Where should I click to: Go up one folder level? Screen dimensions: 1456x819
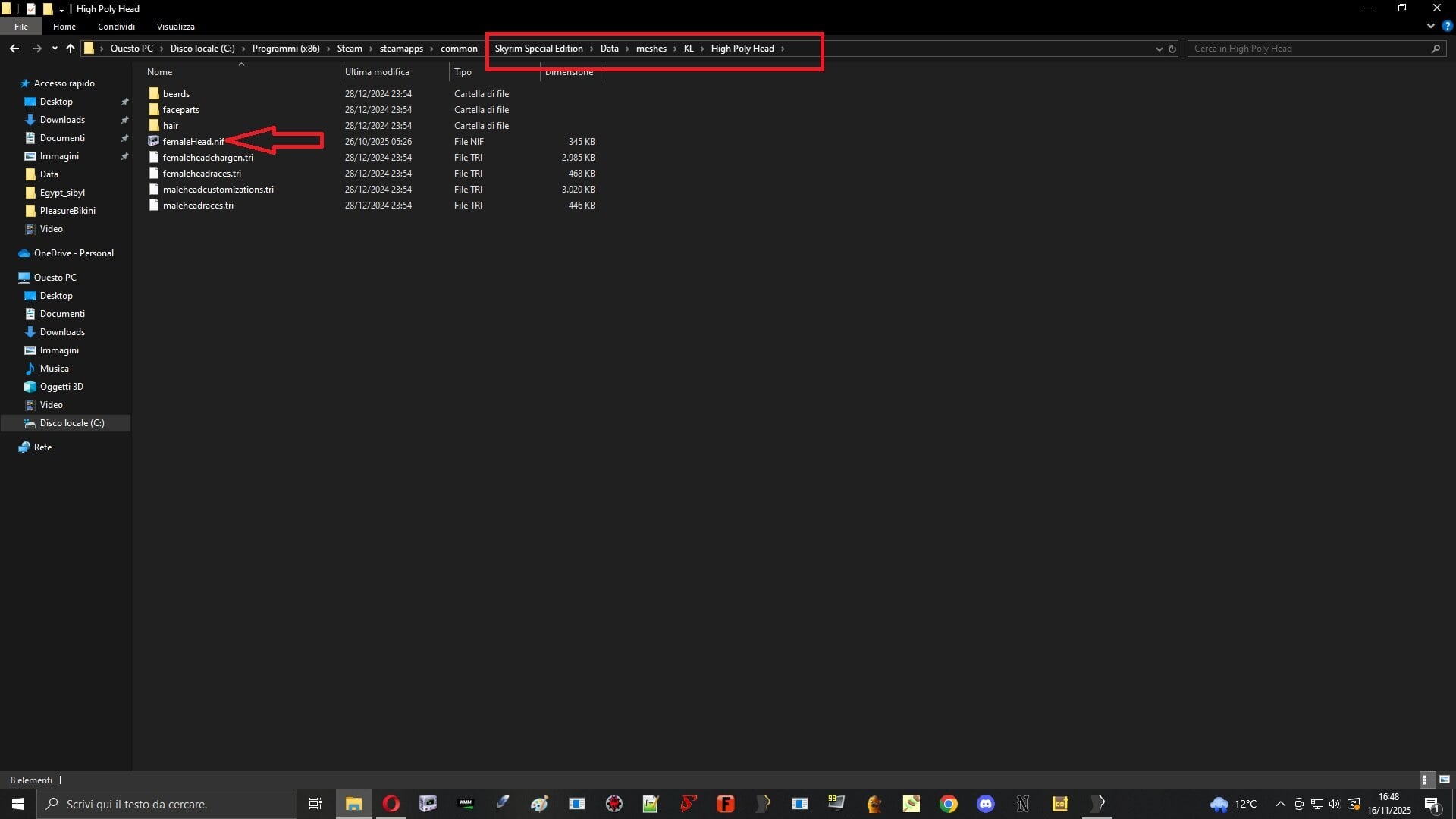coord(71,49)
